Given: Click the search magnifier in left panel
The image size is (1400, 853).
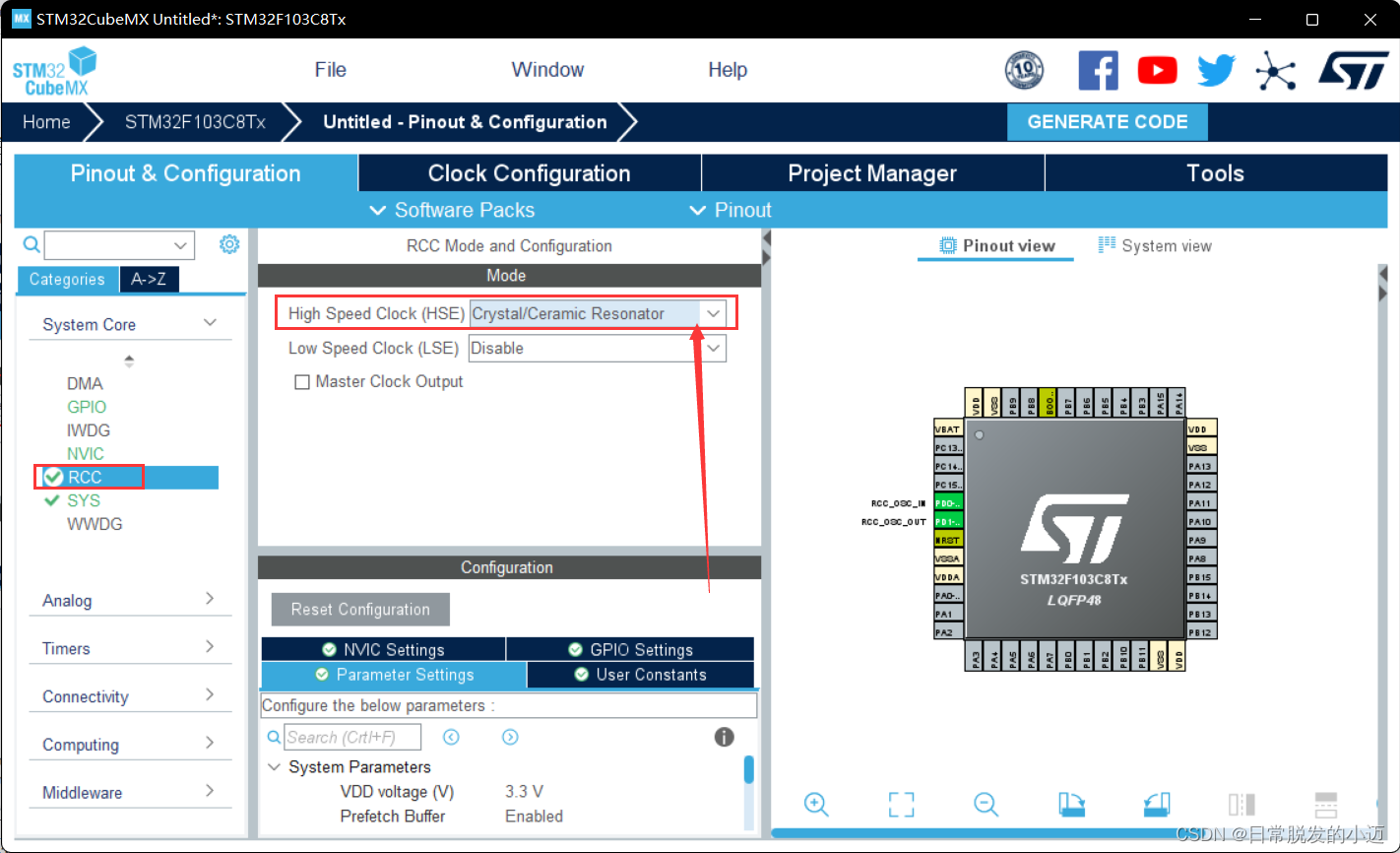Looking at the screenshot, I should (32, 244).
